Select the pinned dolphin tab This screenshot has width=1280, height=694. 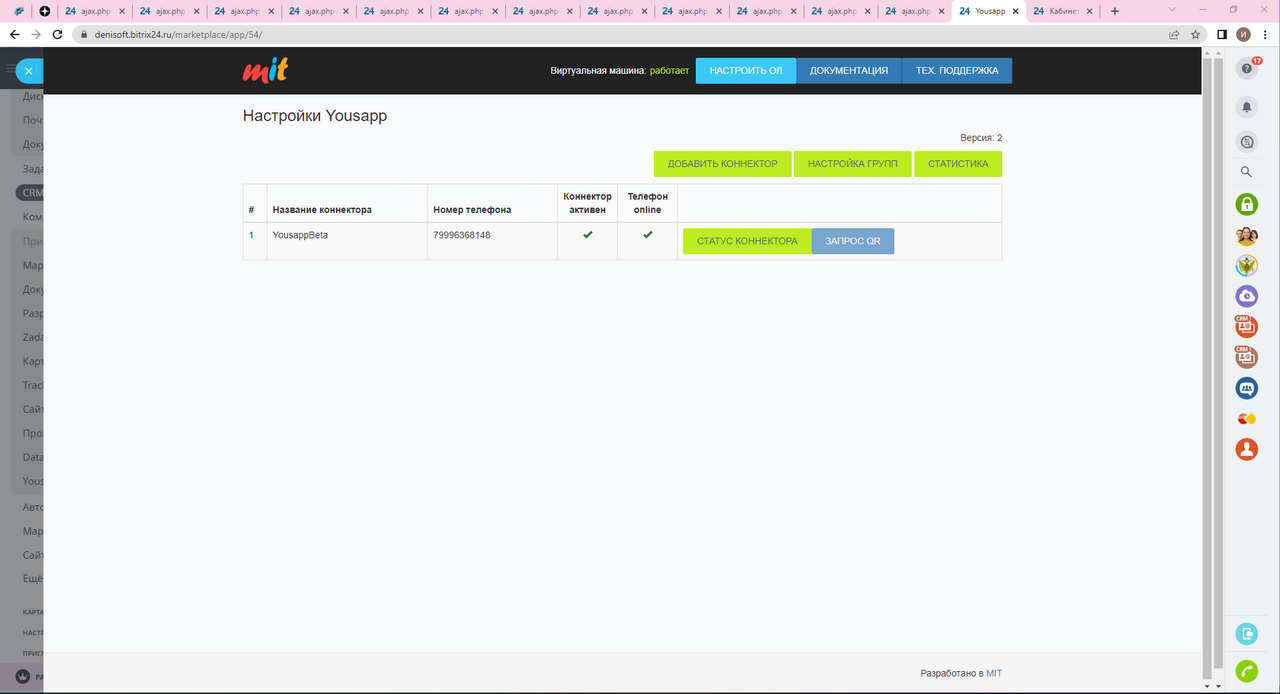tap(19, 11)
